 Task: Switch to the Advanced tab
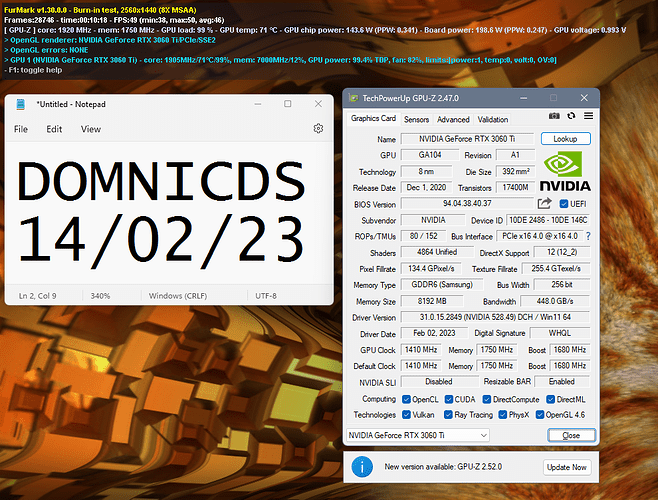click(453, 120)
